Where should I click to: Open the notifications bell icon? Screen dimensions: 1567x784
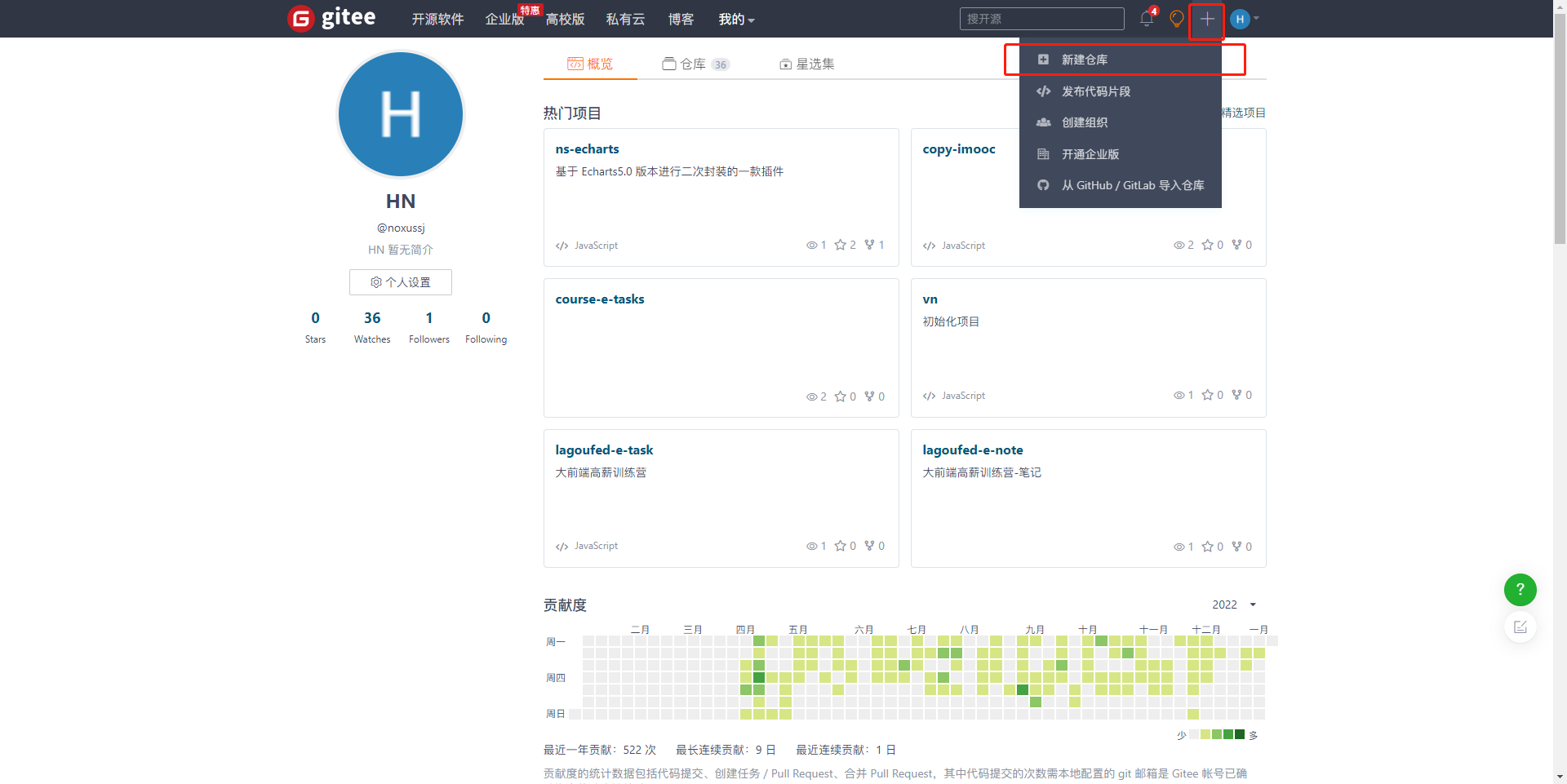pyautogui.click(x=1147, y=19)
